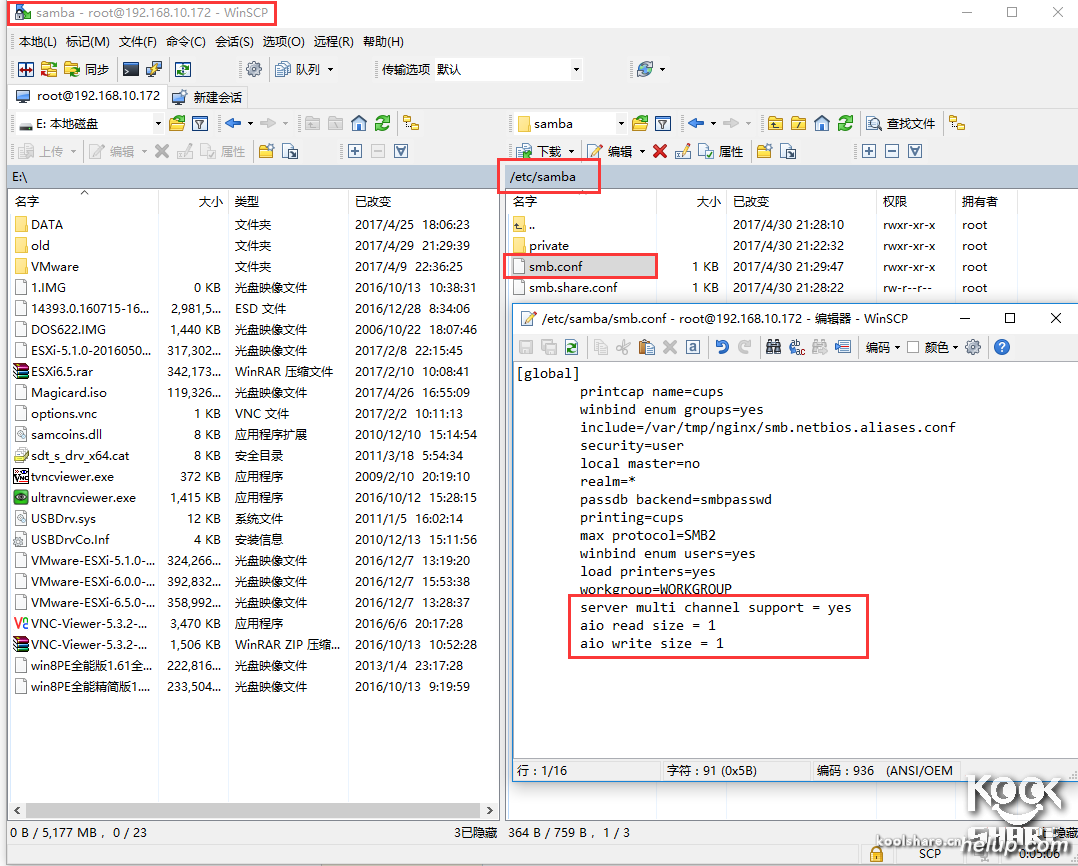The height and width of the screenshot is (866, 1078).
Task: Open the 文件(F) menu
Action: point(138,42)
